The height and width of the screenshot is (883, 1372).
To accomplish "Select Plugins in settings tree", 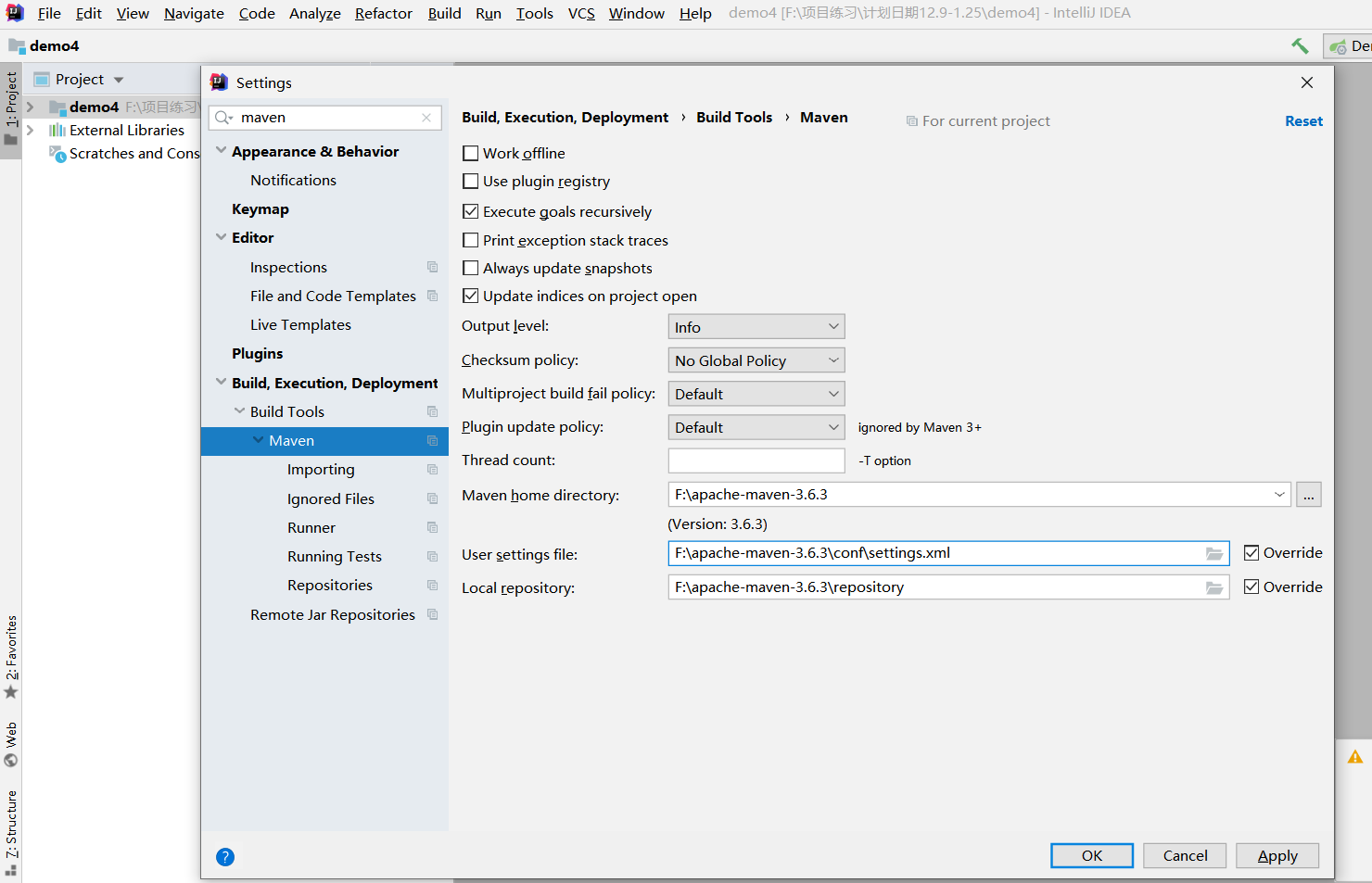I will click(258, 354).
